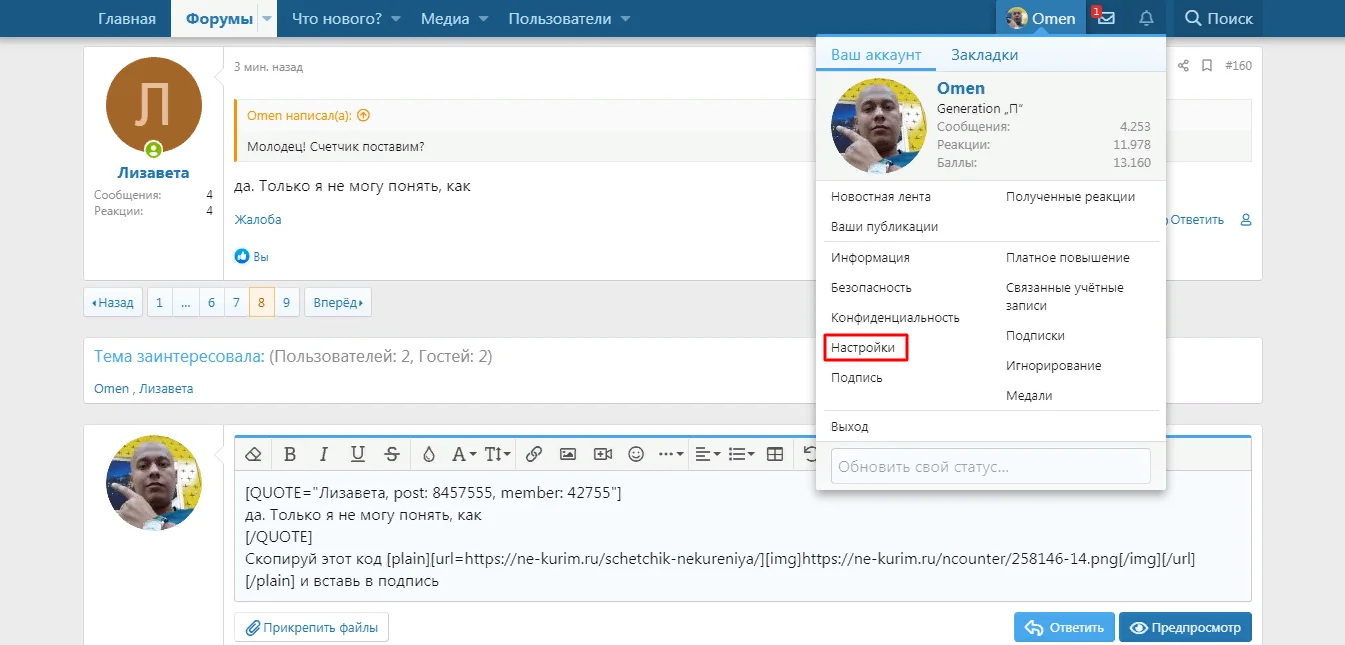
Task: Toggle italic text formatting
Action: tap(323, 454)
